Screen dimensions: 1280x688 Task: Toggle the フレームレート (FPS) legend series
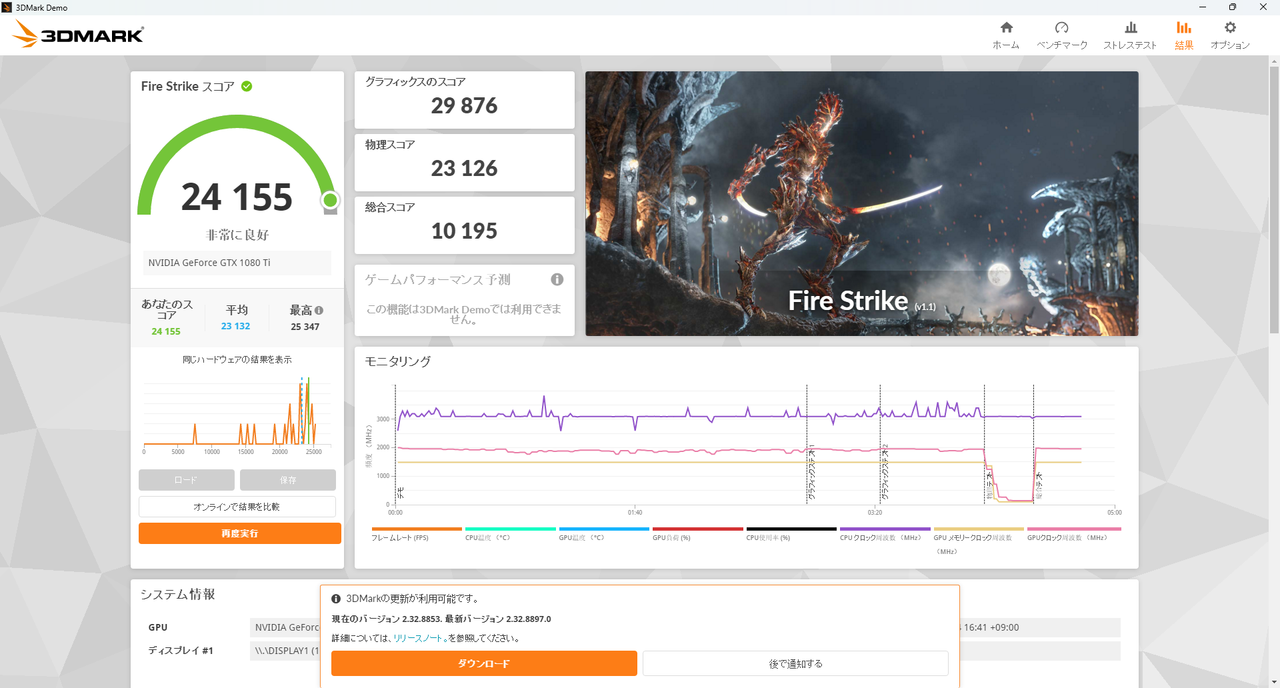click(x=416, y=534)
